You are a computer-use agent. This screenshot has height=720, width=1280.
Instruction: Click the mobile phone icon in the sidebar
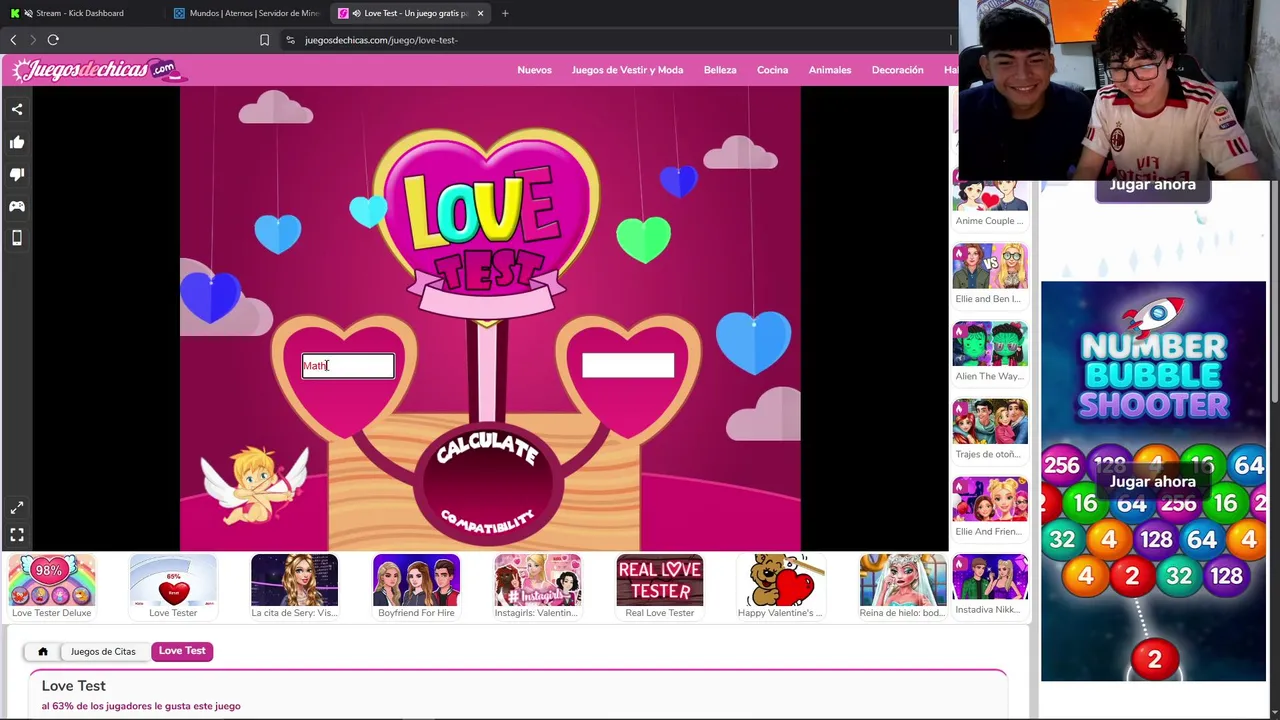pos(17,238)
